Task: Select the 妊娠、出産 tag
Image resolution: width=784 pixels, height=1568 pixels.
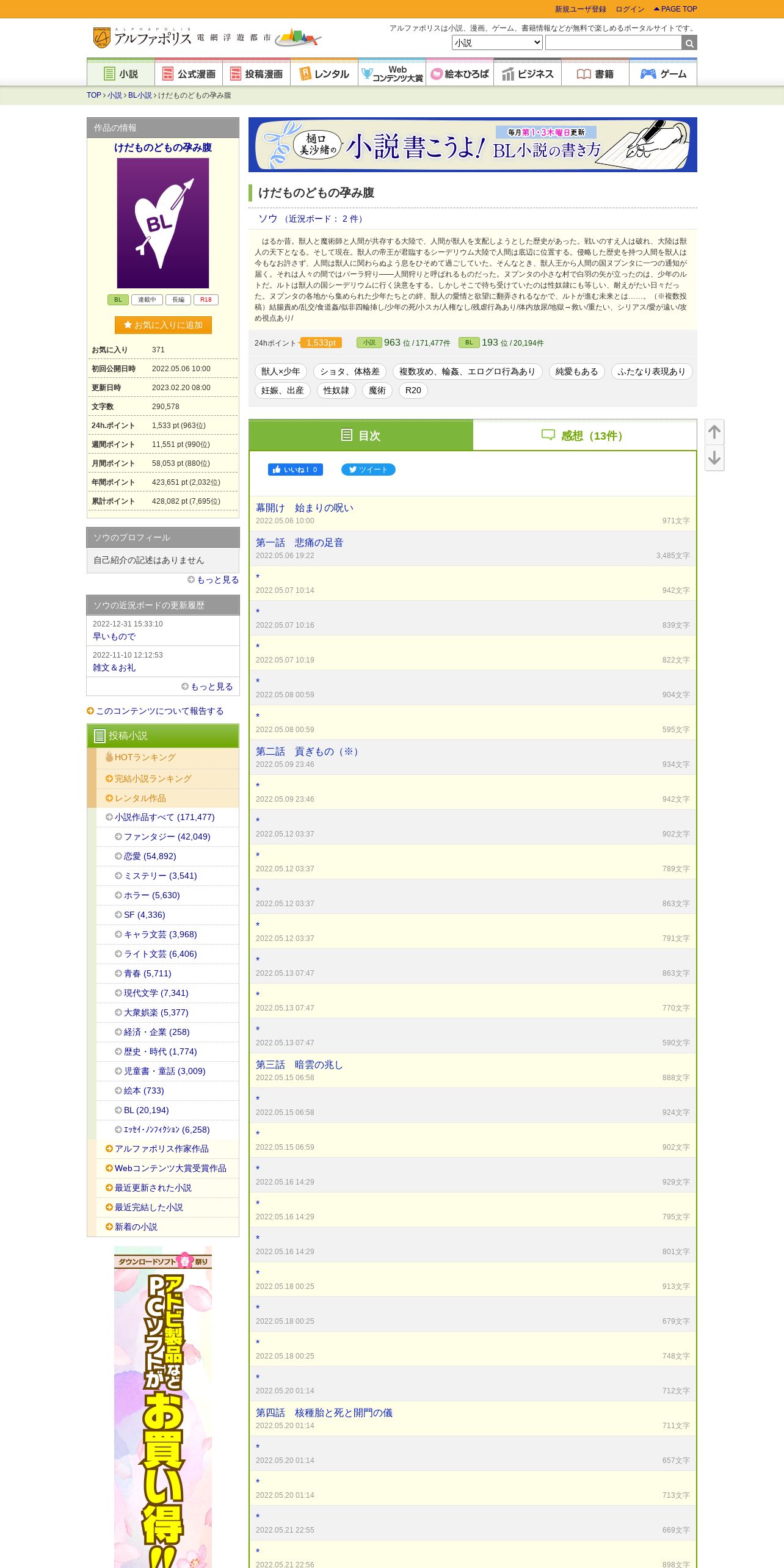Action: click(283, 390)
